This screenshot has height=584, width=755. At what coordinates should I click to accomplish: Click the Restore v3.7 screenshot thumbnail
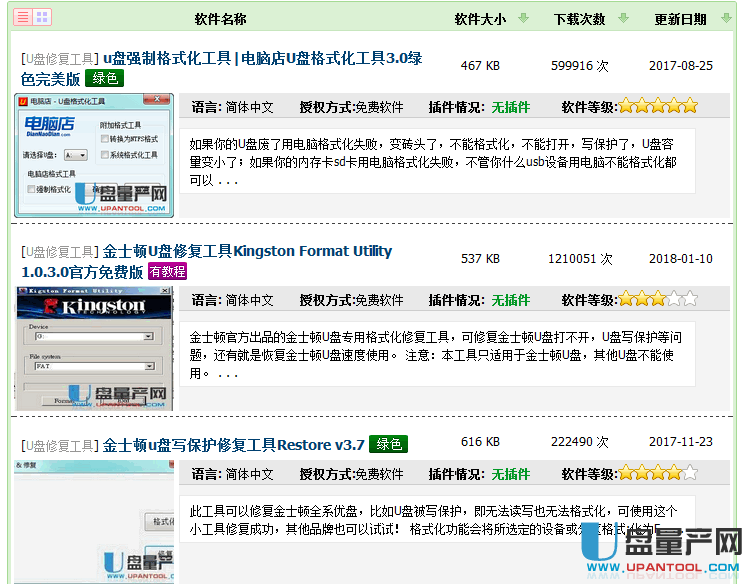point(94,522)
